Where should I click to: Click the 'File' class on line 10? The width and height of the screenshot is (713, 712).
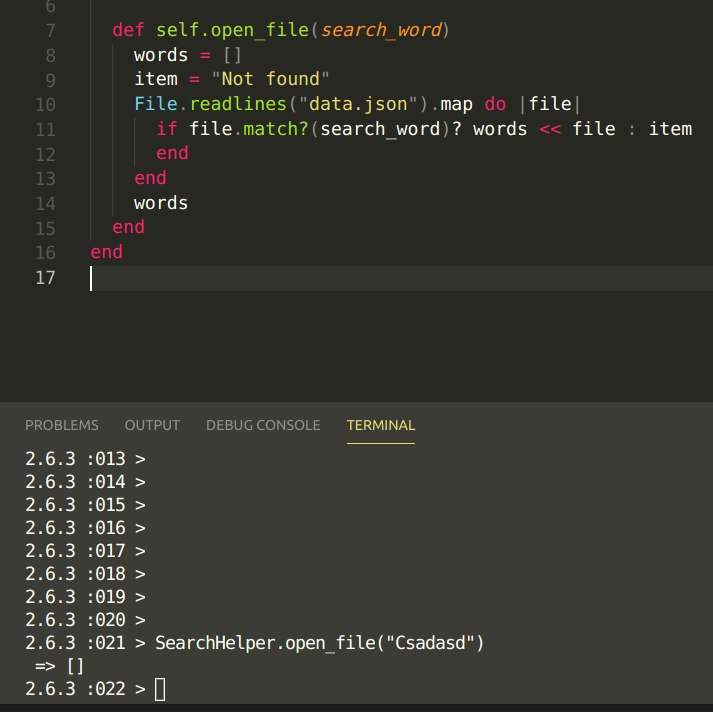(156, 104)
